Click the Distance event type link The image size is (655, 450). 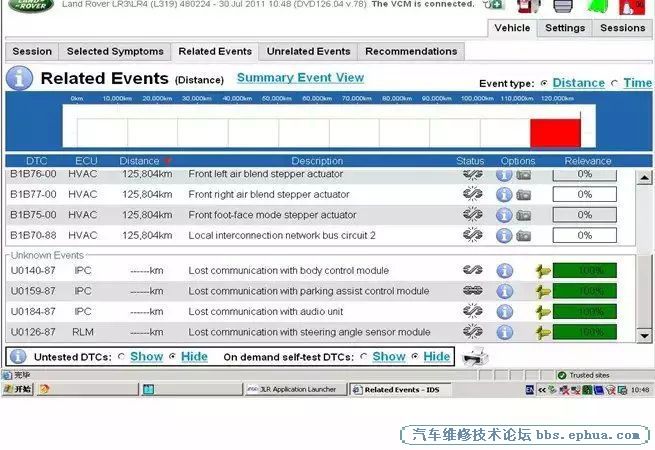579,83
